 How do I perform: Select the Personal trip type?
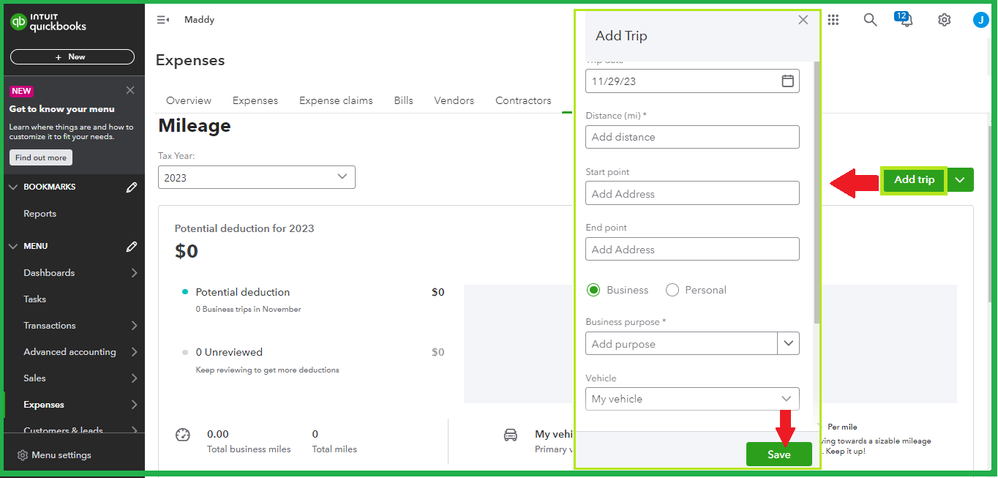pyautogui.click(x=672, y=290)
